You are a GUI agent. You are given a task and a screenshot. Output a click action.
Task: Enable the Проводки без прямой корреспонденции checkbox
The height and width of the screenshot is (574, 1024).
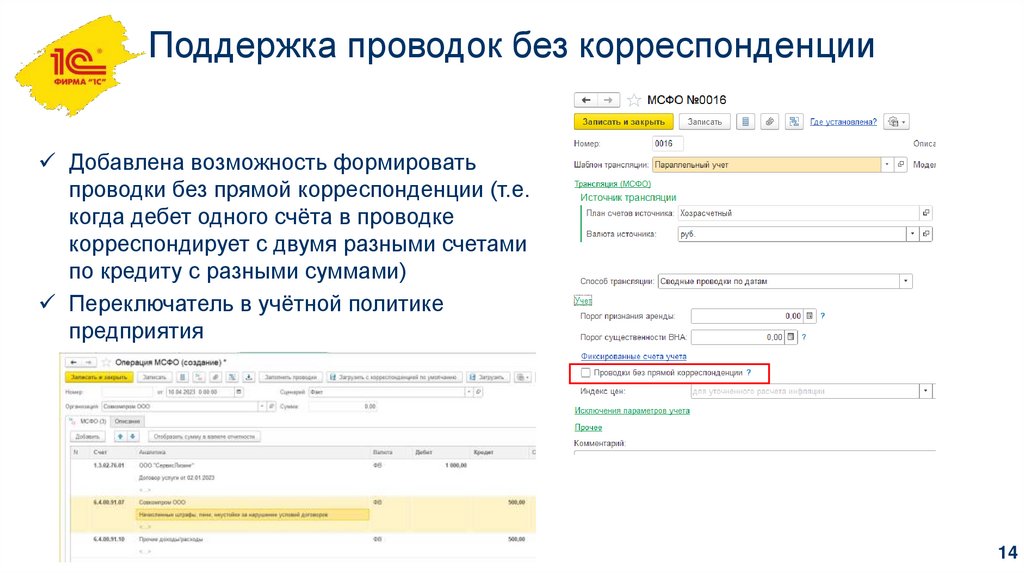coord(586,372)
